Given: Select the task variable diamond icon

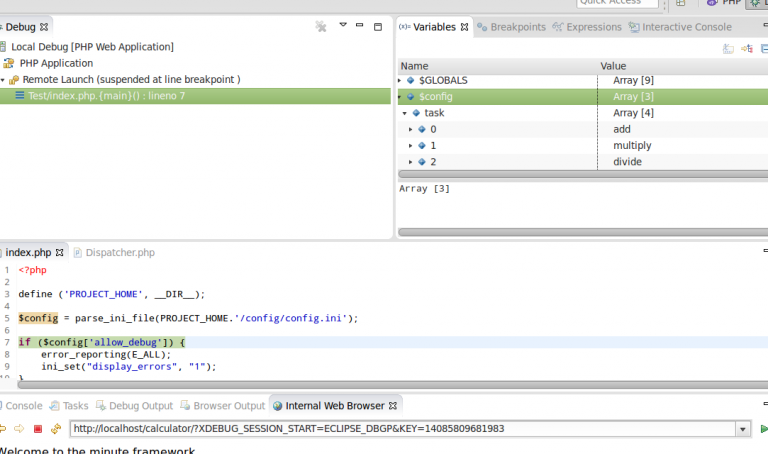Looking at the screenshot, I should pyautogui.click(x=416, y=113).
